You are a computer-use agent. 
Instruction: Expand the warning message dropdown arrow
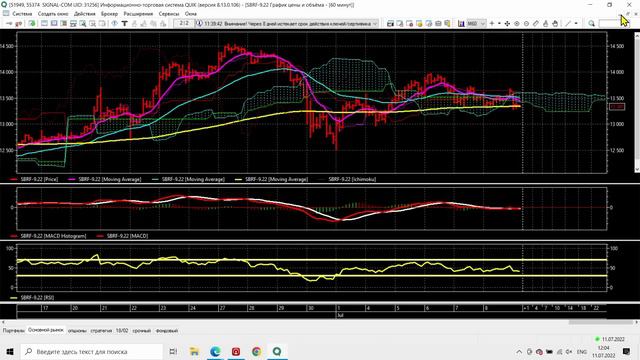[x=375, y=24]
